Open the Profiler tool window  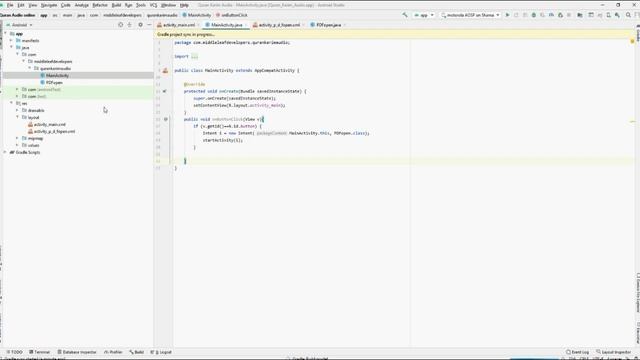(x=113, y=352)
